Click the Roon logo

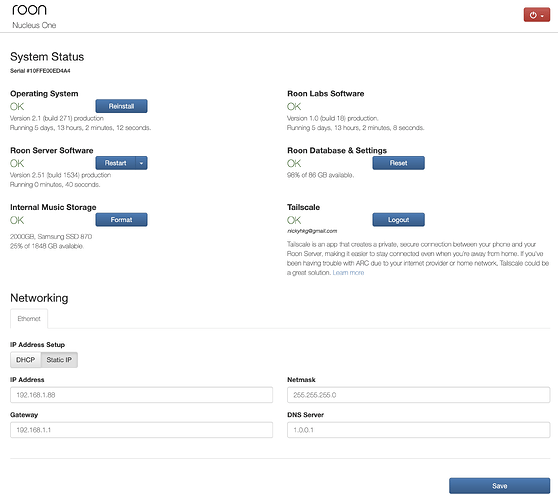29,10
